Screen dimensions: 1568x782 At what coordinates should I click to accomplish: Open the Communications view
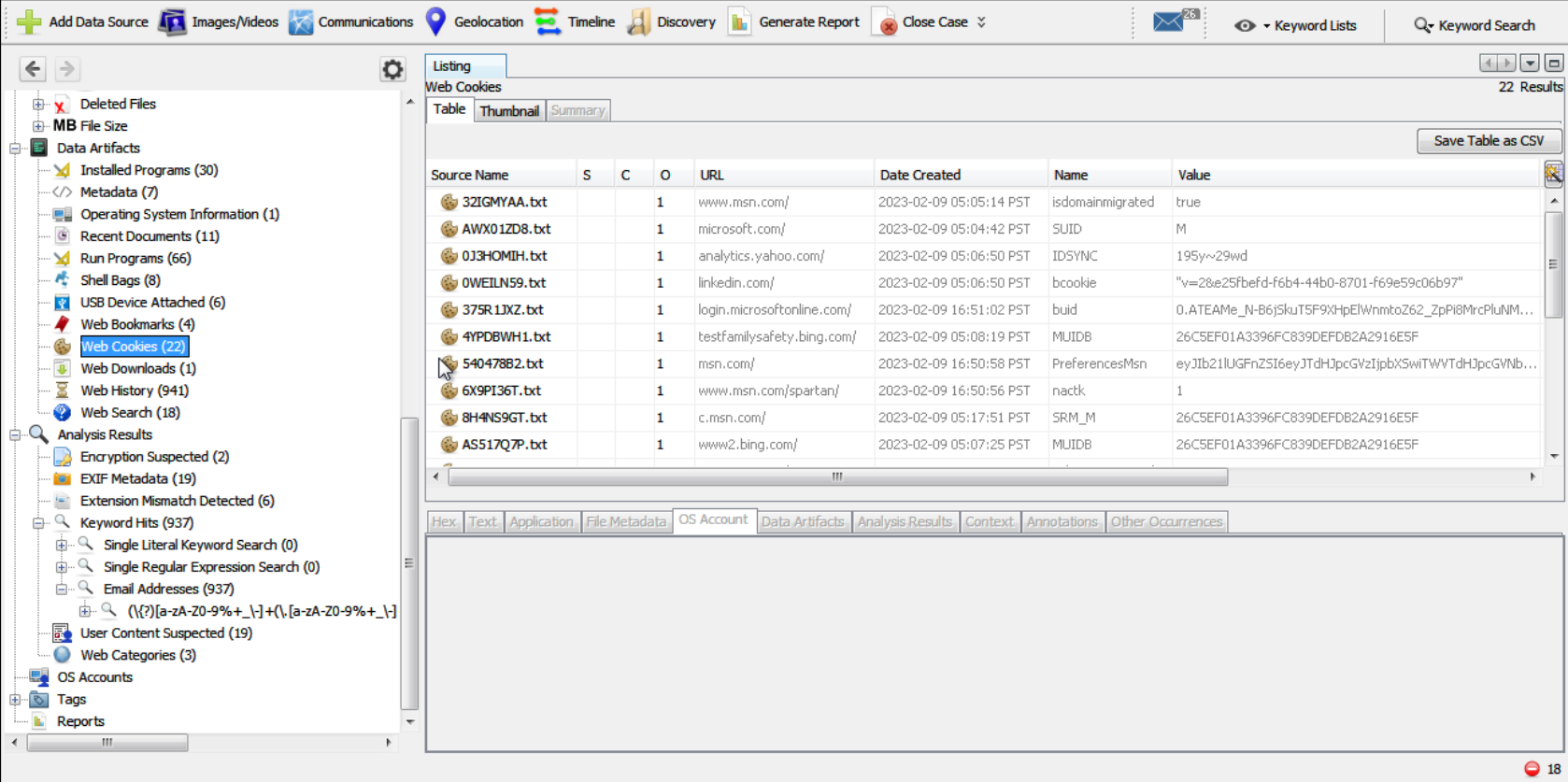tap(351, 21)
